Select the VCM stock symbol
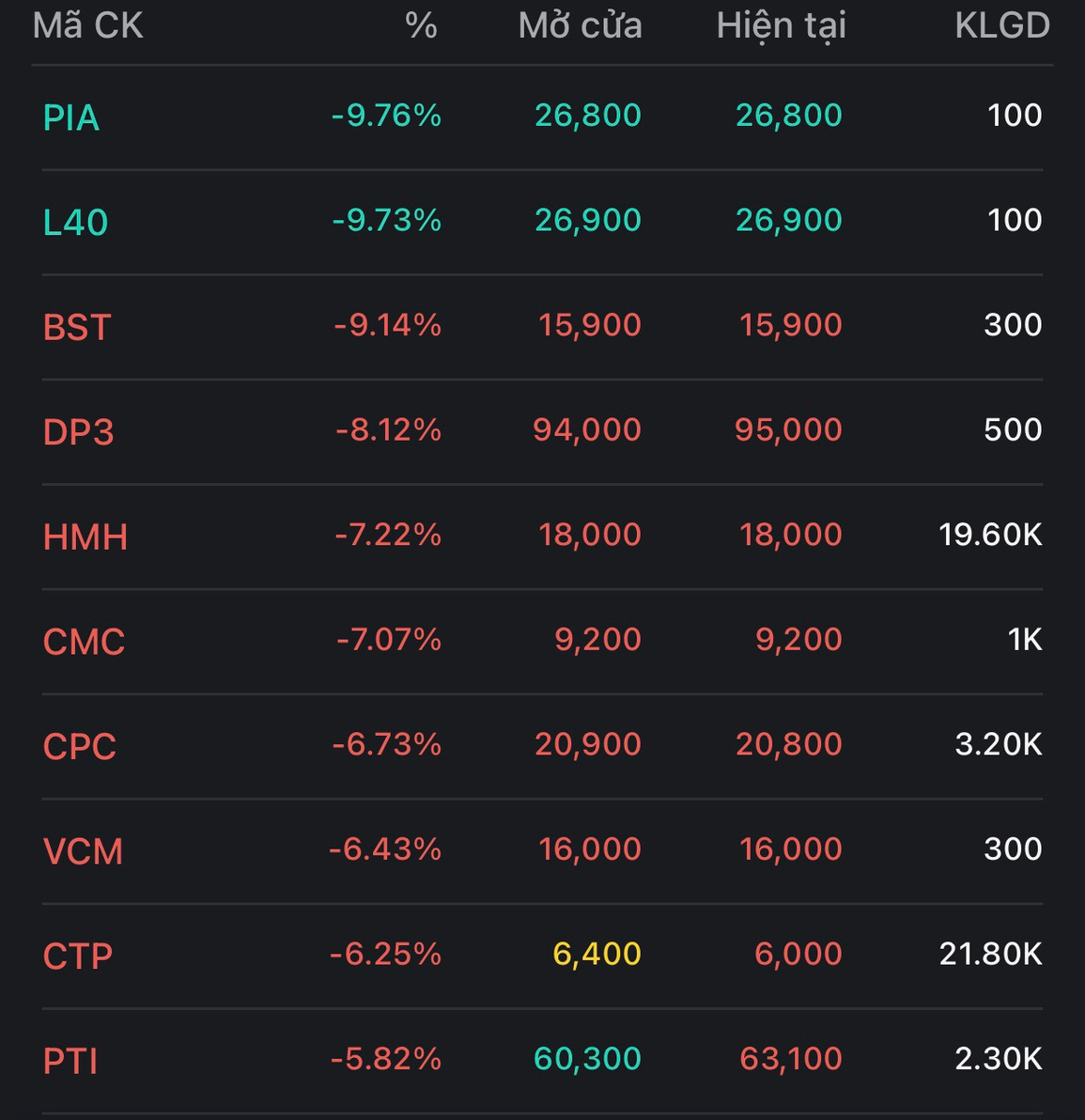Image resolution: width=1085 pixels, height=1120 pixels. [83, 851]
